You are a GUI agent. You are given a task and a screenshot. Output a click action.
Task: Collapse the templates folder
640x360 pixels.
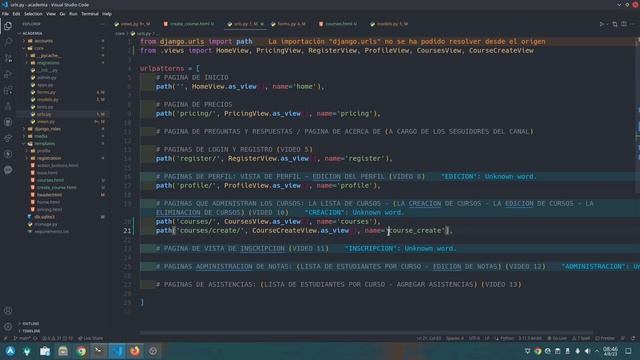coord(44,144)
